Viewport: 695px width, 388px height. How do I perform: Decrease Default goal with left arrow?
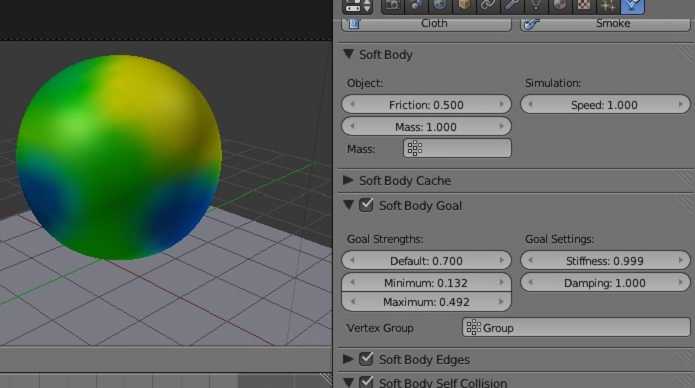pos(352,261)
